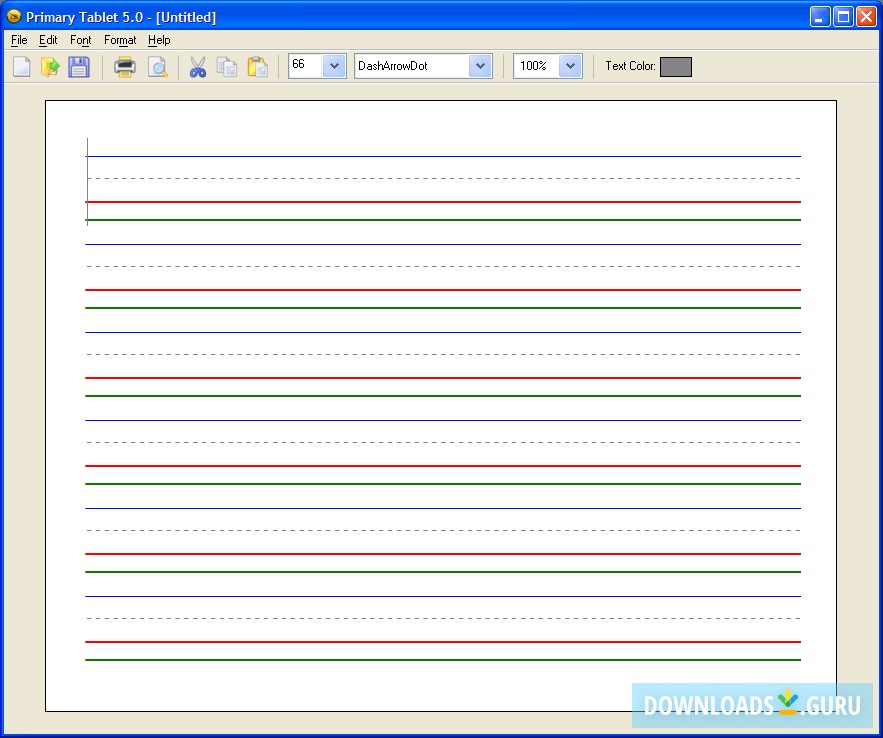
Task: Paste from clipboard icon
Action: click(x=257, y=66)
